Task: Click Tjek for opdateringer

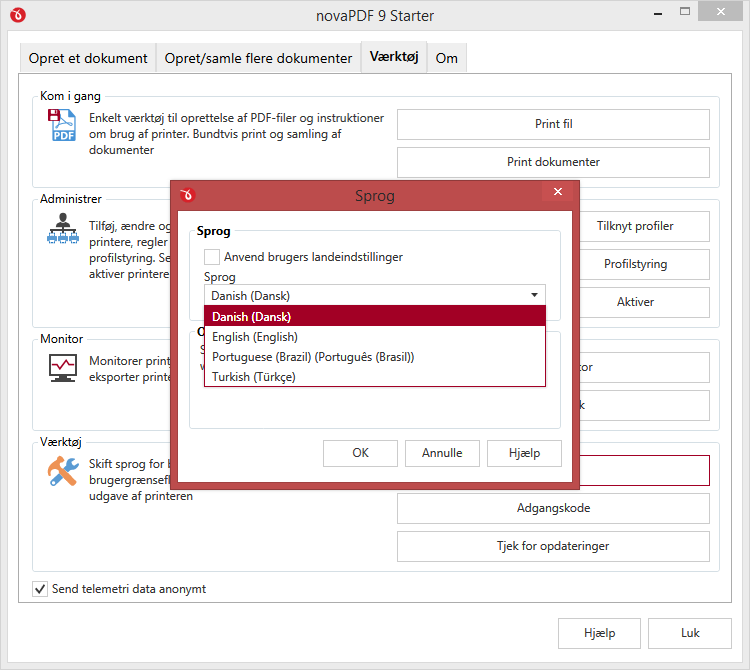Action: [553, 546]
